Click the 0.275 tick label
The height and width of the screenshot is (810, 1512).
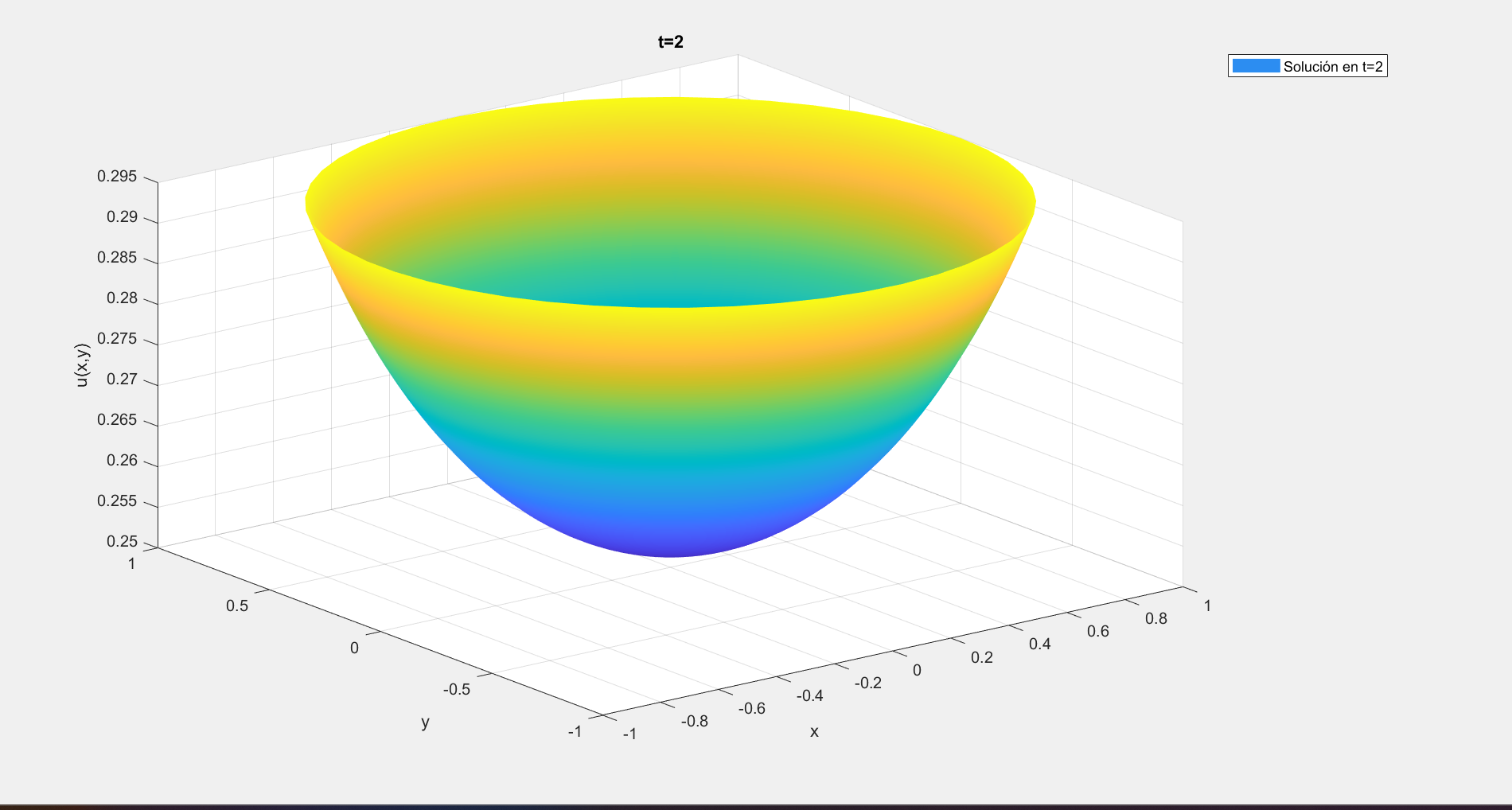point(117,339)
